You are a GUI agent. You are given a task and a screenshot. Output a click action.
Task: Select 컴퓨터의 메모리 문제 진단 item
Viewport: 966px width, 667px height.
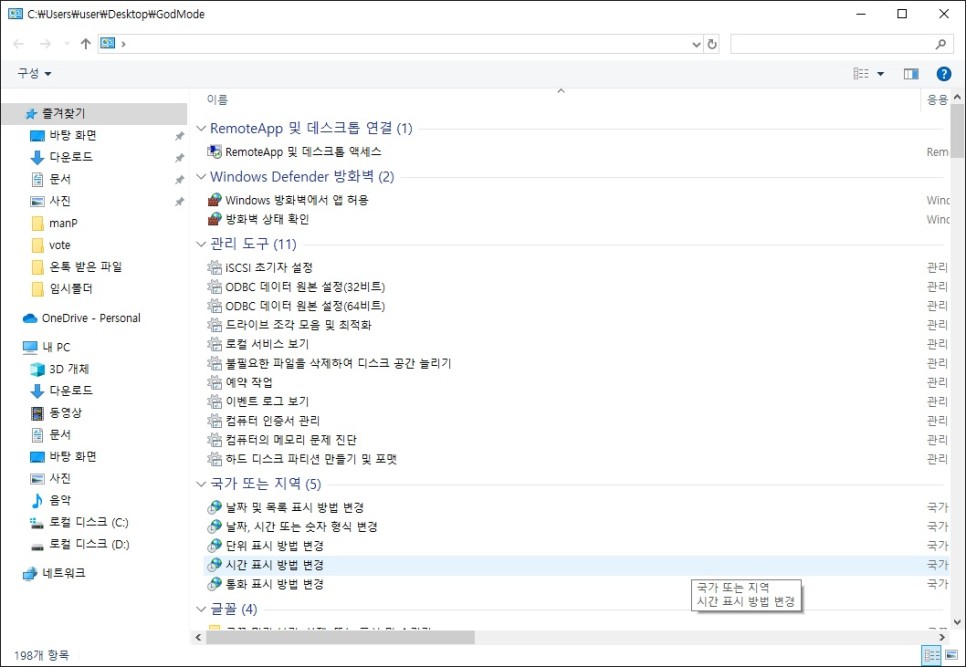(x=291, y=440)
